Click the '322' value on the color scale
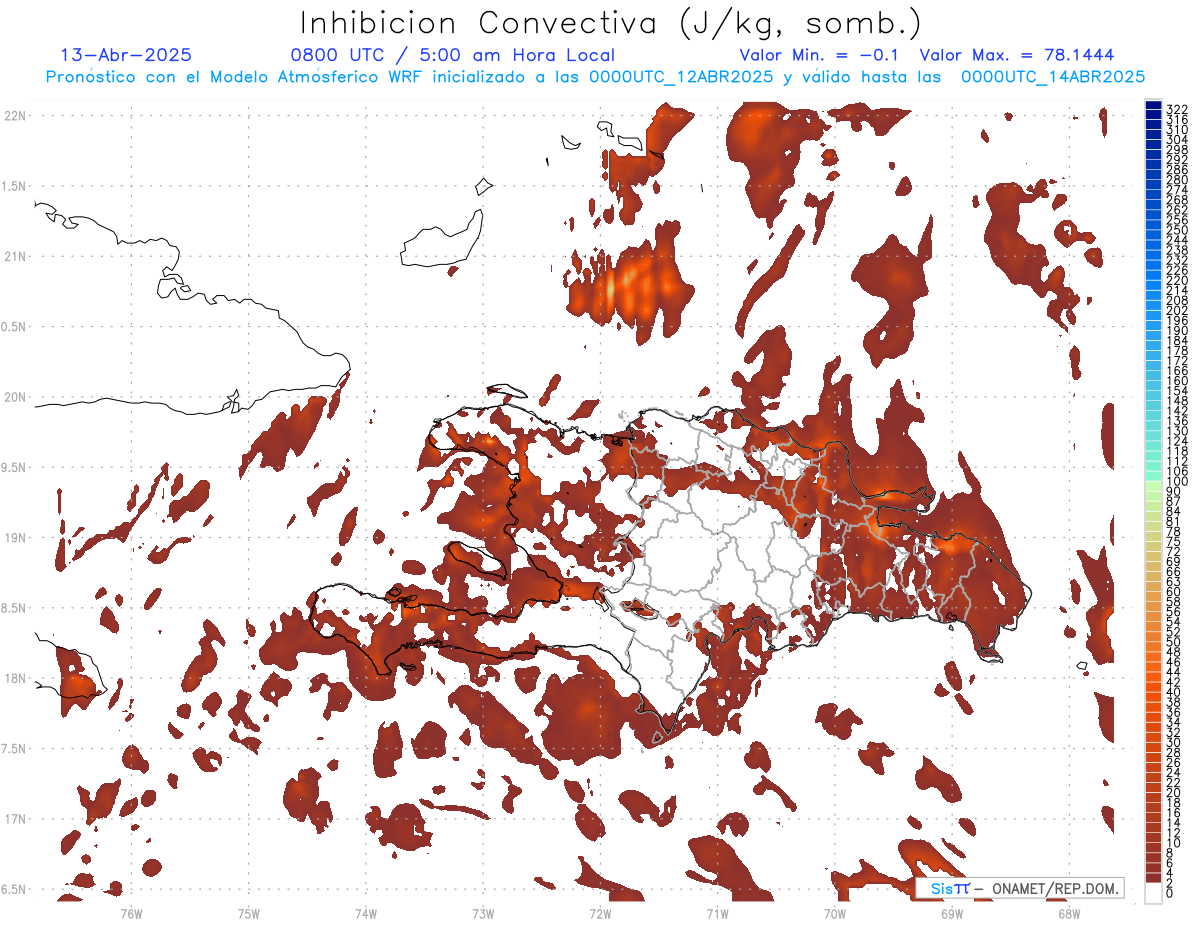Image resolution: width=1200 pixels, height=927 pixels. point(1176,108)
